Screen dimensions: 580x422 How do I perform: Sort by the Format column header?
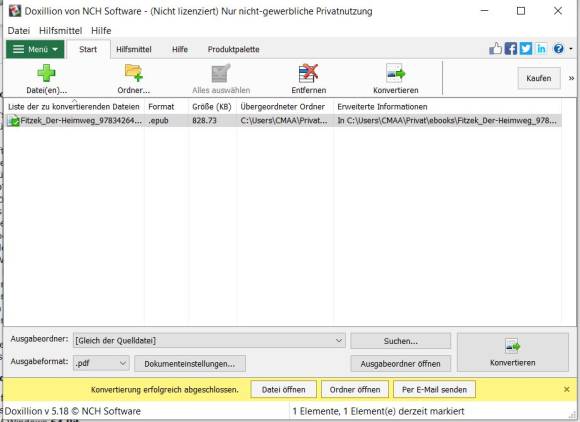(x=166, y=107)
